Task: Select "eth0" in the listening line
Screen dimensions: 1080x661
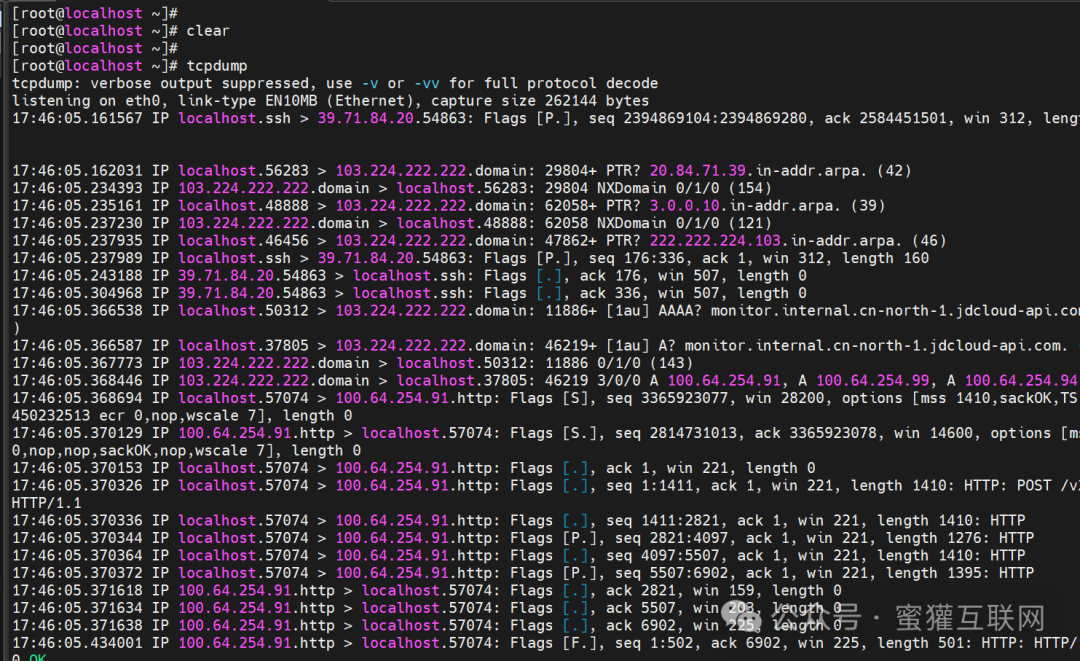Action: [x=143, y=101]
